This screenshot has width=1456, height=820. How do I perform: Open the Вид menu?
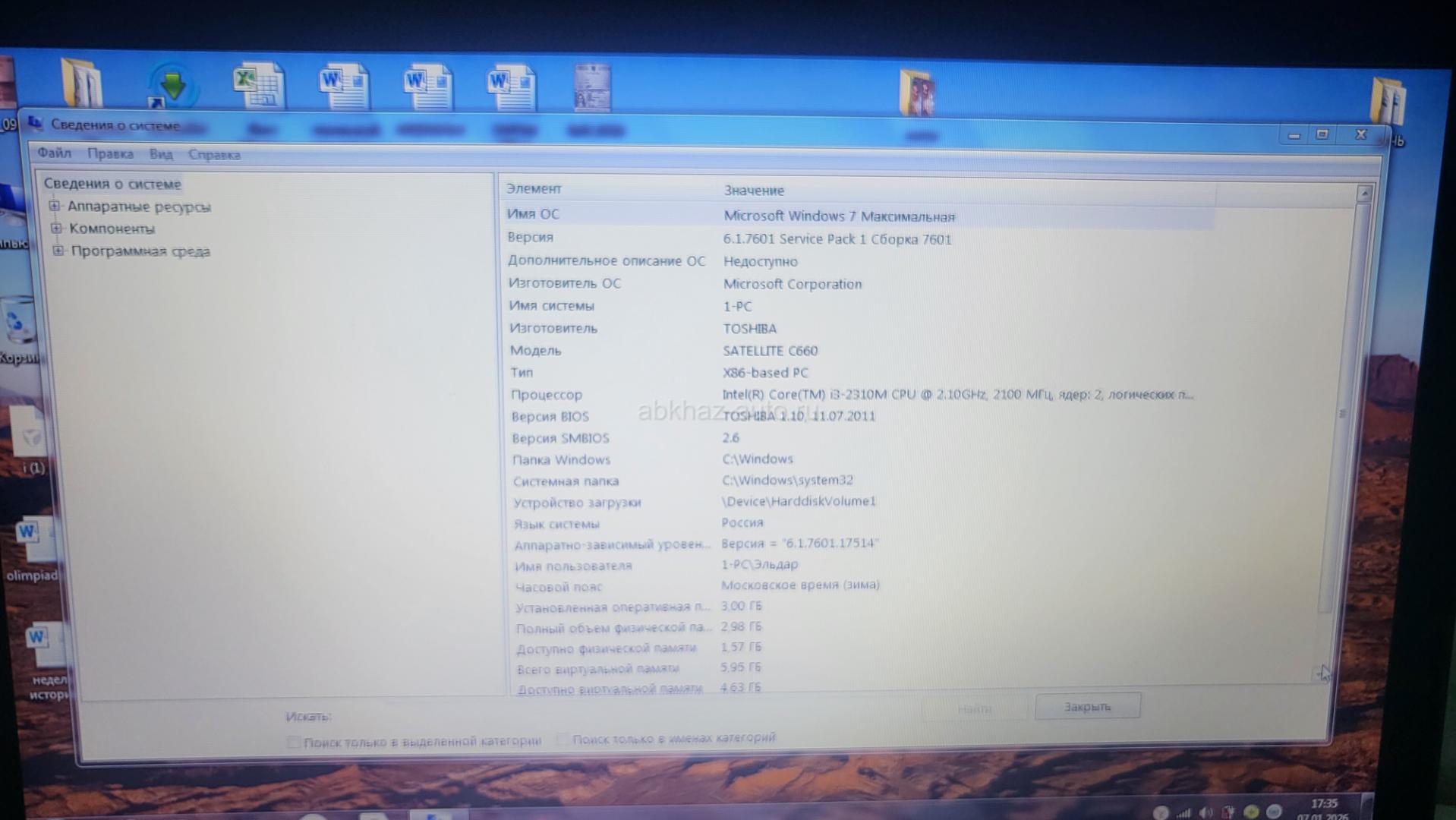tap(161, 154)
